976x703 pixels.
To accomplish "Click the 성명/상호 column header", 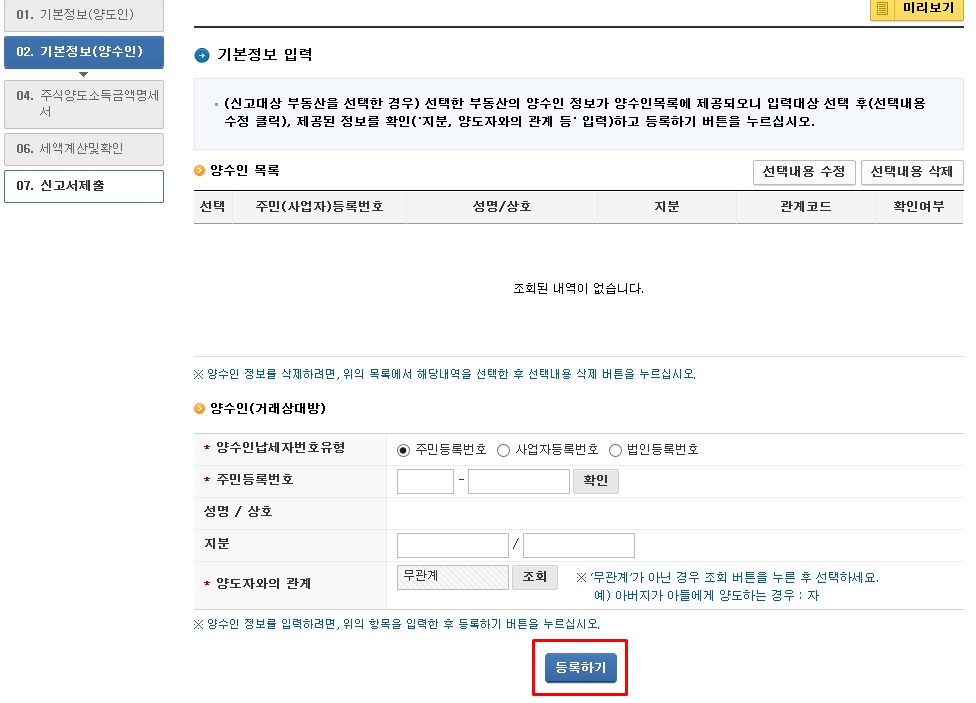I will point(502,207).
